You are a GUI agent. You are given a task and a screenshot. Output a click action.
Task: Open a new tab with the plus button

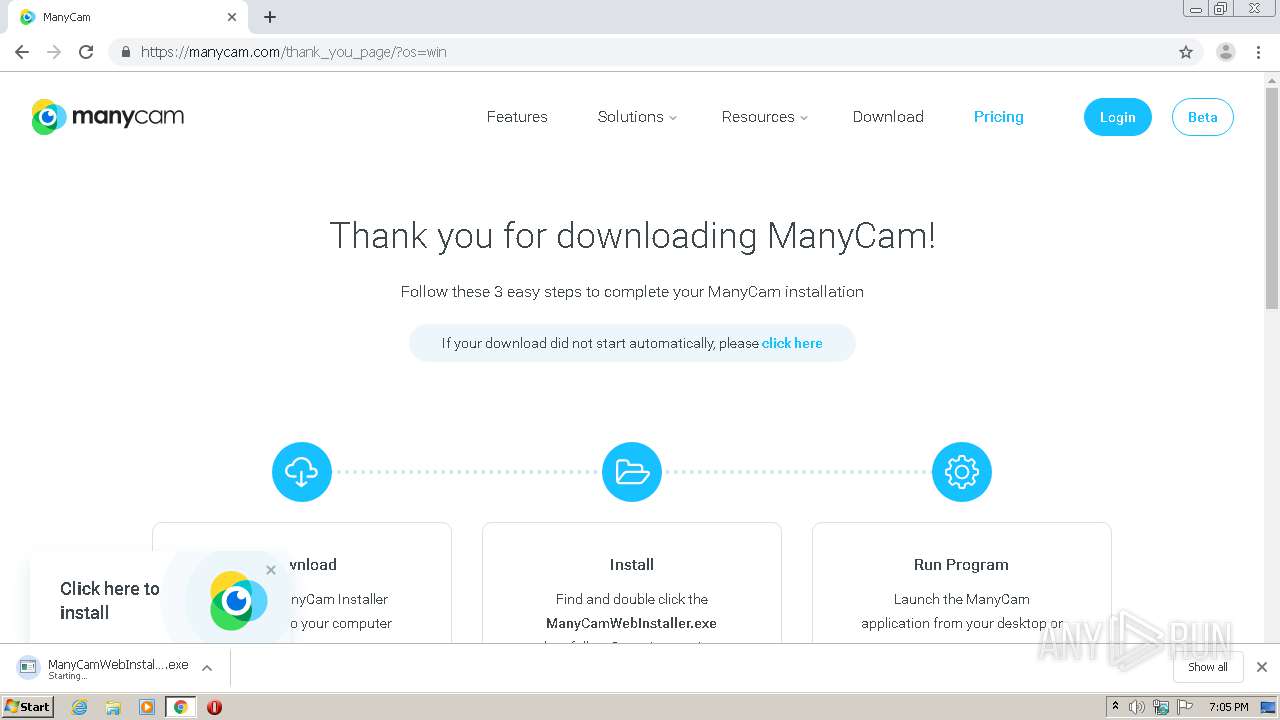coord(270,17)
